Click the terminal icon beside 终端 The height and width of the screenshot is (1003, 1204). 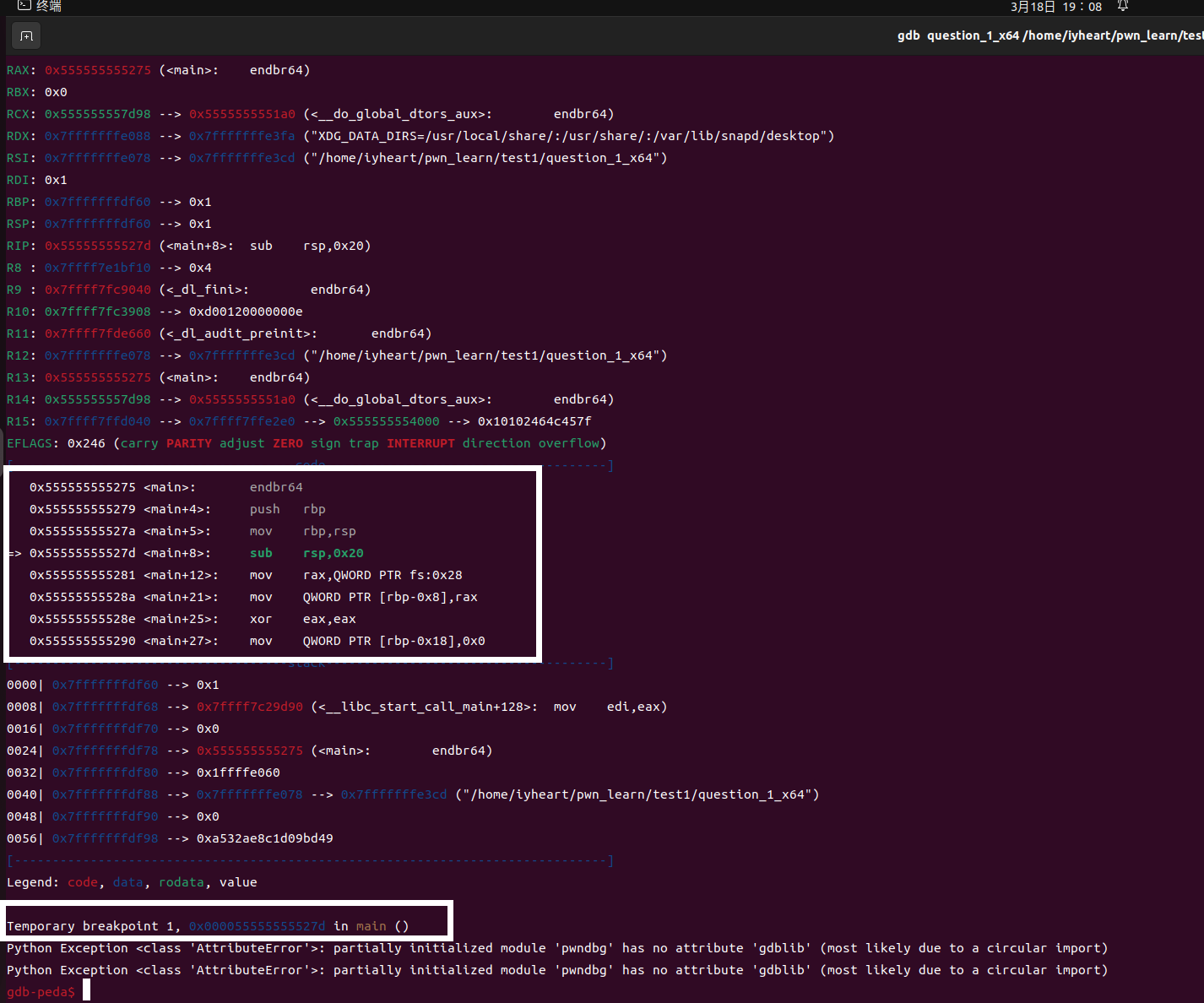(24, 5)
